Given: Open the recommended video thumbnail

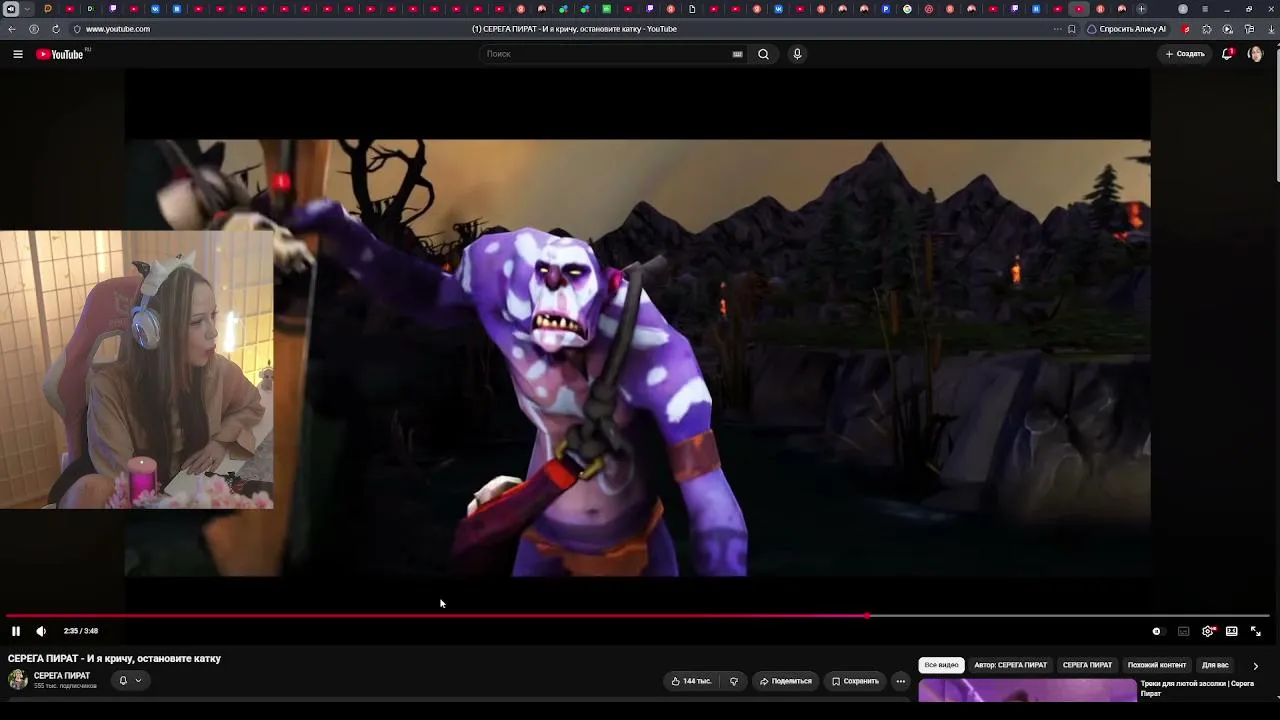Looking at the screenshot, I should (x=1028, y=690).
